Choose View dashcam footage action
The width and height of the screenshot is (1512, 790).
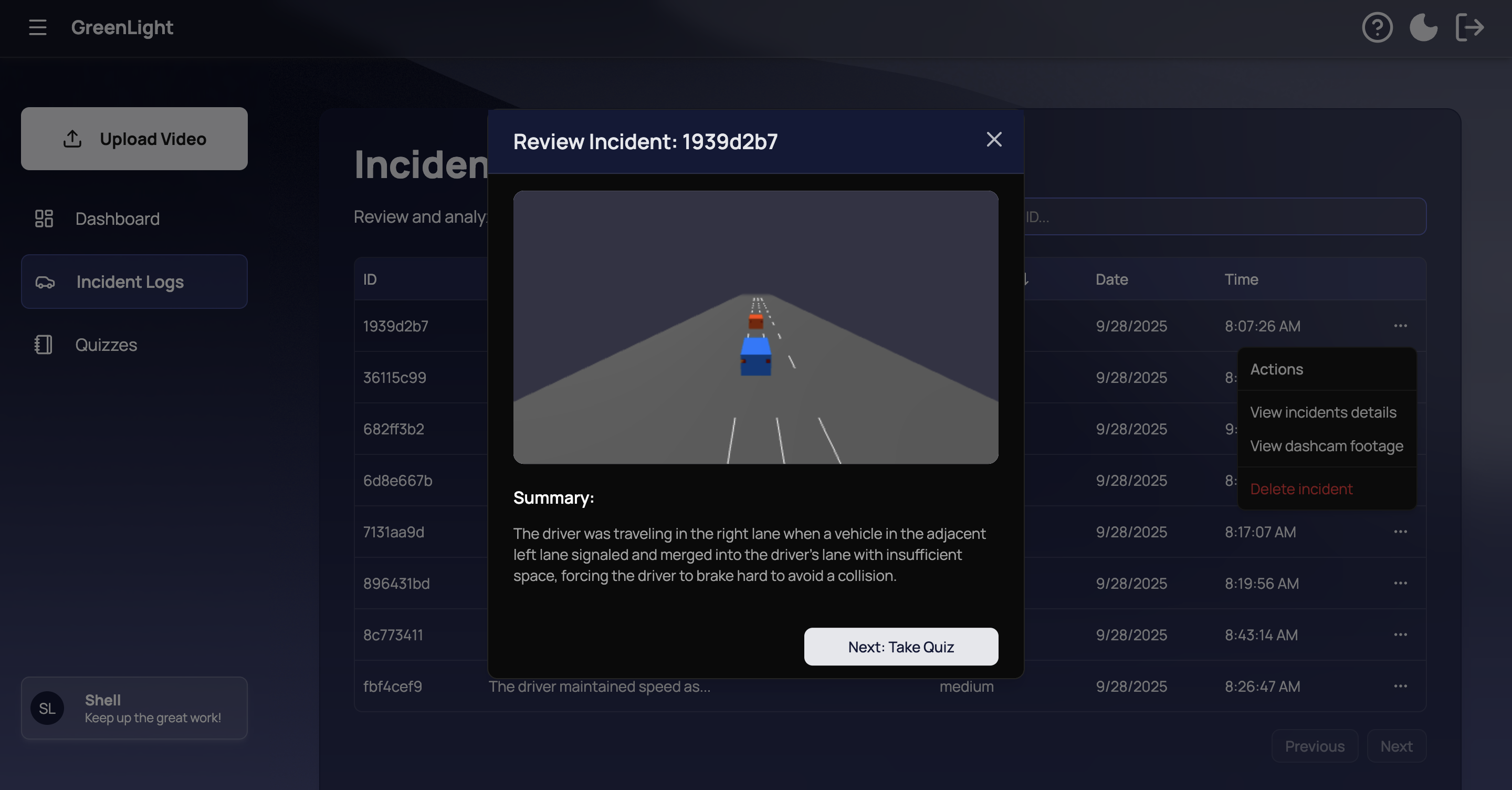click(1326, 446)
